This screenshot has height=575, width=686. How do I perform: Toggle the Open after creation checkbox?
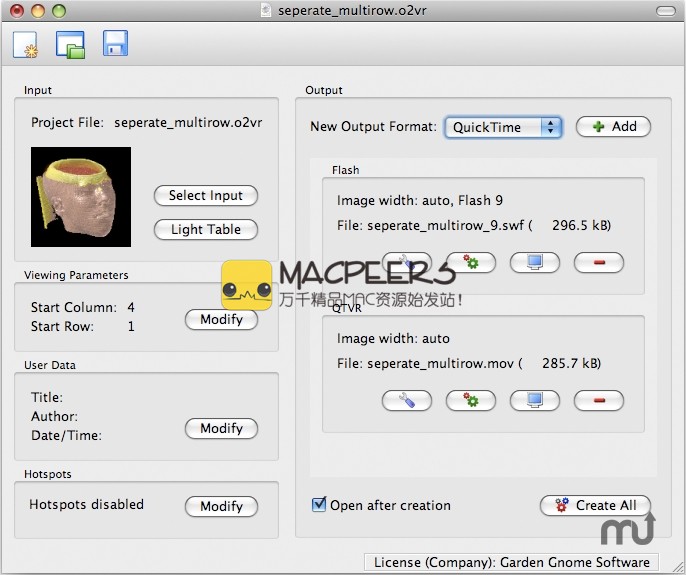click(x=319, y=505)
